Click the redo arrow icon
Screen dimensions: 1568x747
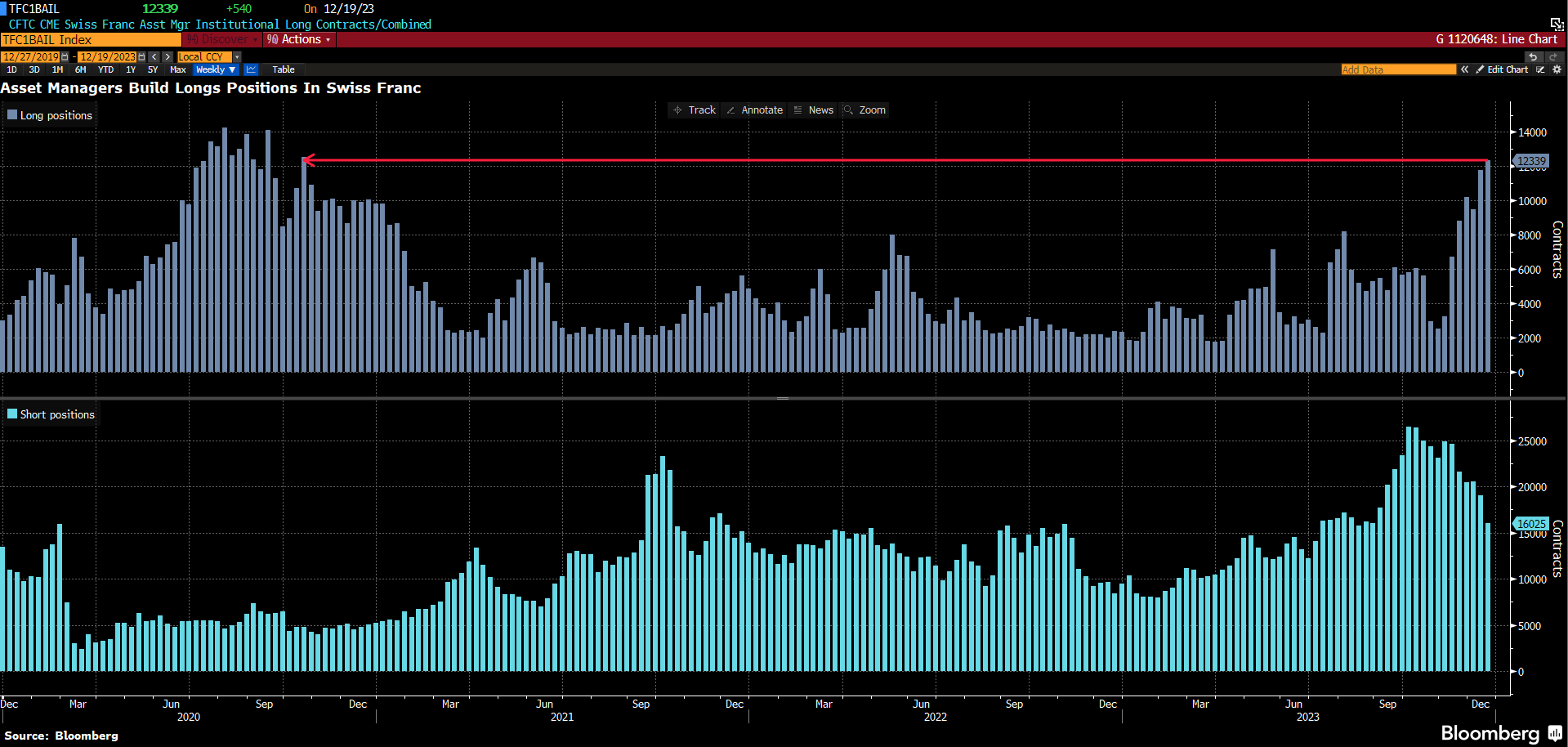1552,56
